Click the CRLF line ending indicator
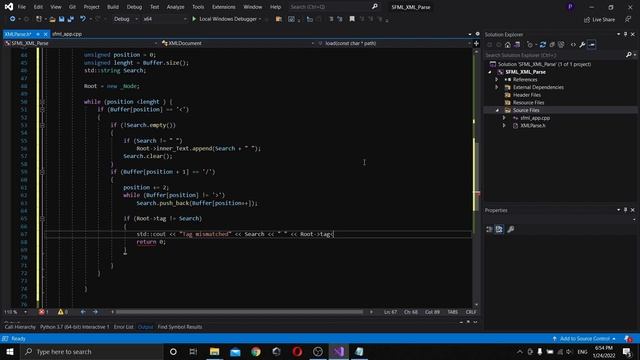The width and height of the screenshot is (640, 360). (471, 312)
